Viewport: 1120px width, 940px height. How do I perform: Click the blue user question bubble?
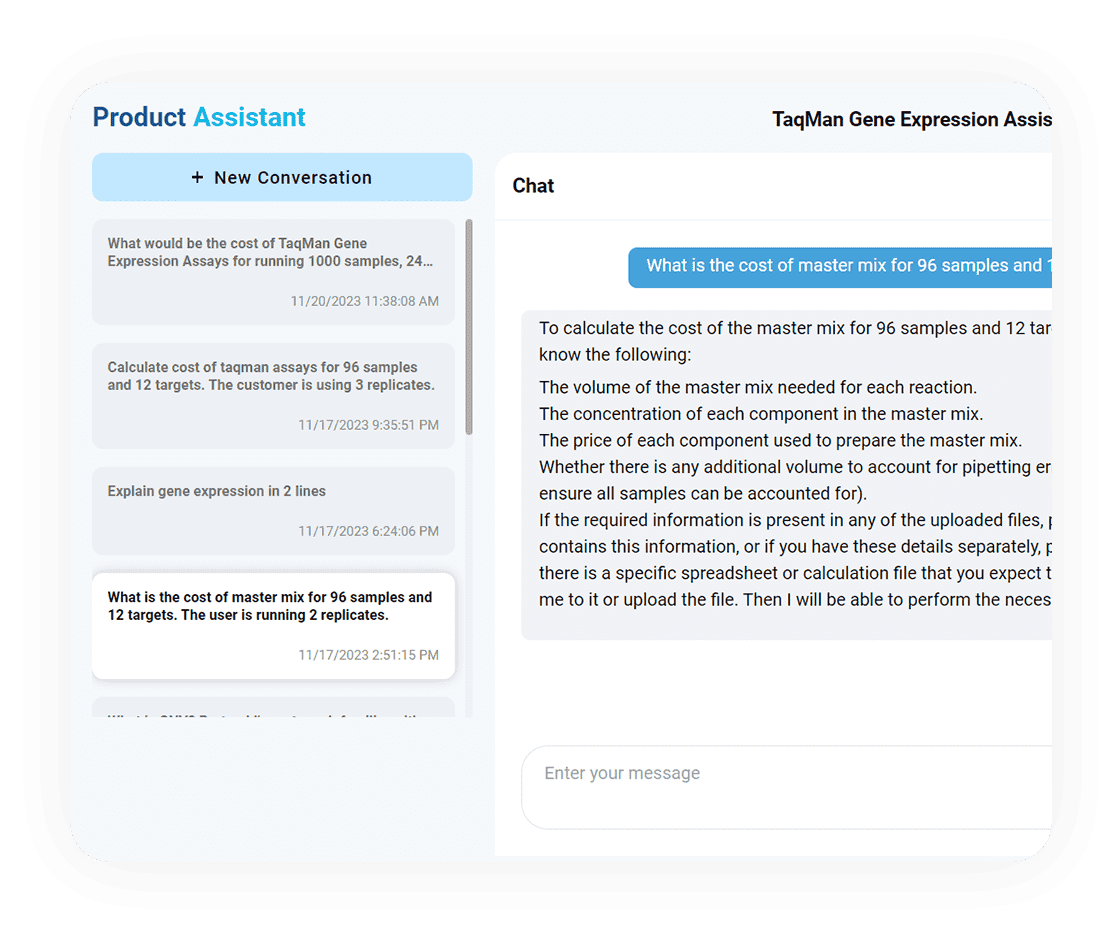pos(842,266)
